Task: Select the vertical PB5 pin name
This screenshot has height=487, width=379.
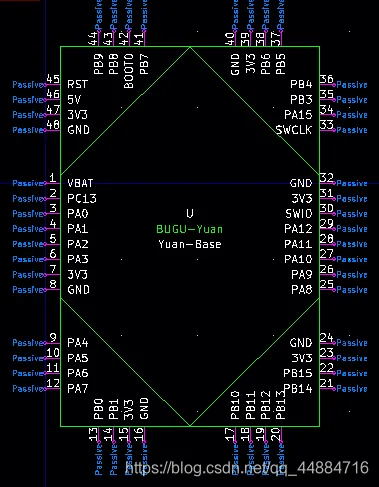Action: 281,64
